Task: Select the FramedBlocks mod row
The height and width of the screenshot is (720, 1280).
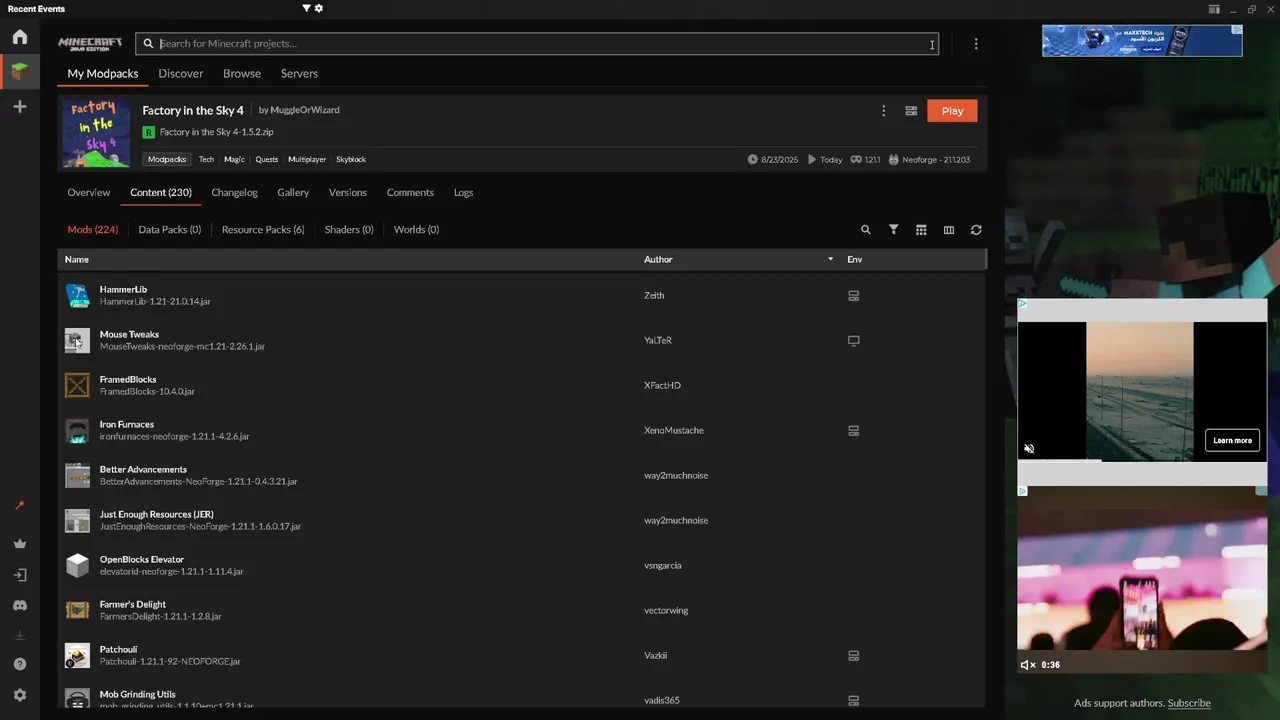Action: point(521,385)
